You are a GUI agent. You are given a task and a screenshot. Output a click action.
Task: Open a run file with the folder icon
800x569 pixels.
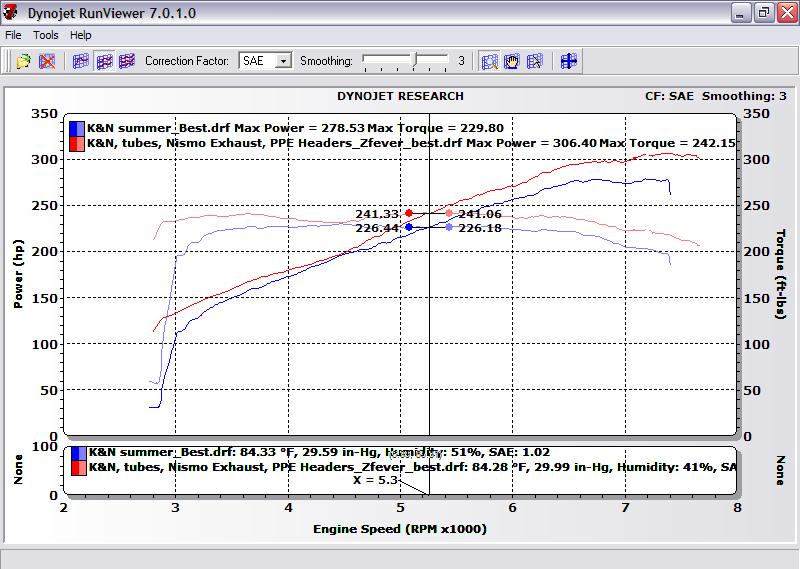tap(23, 61)
